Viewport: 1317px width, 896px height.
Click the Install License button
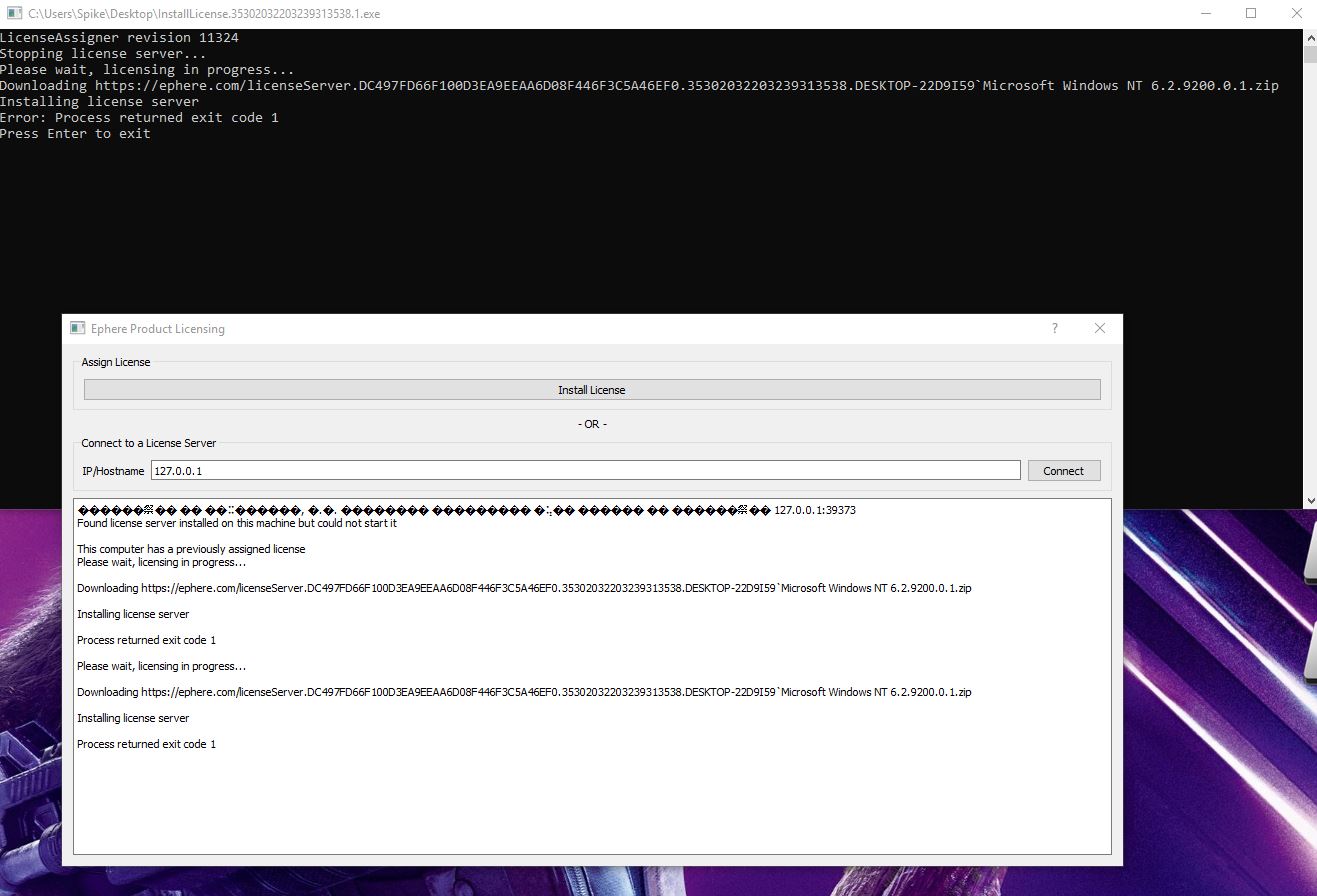point(591,390)
